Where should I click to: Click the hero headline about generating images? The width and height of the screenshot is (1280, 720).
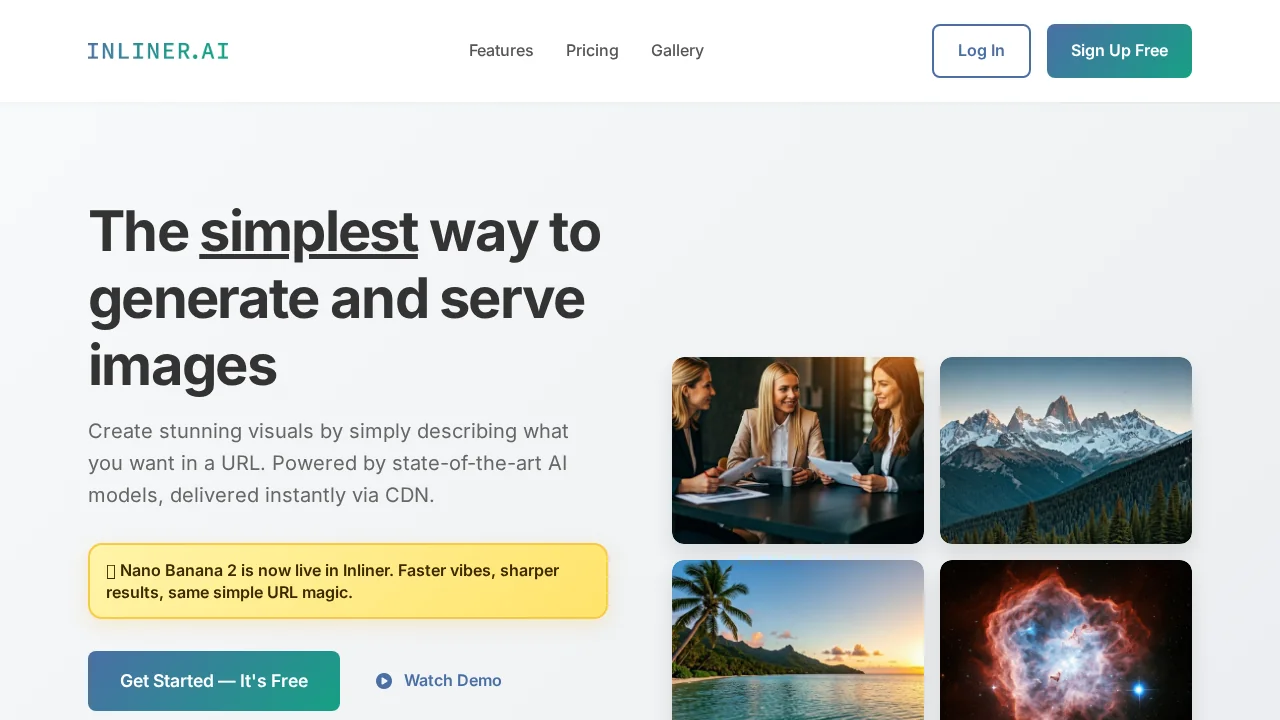[x=345, y=297]
